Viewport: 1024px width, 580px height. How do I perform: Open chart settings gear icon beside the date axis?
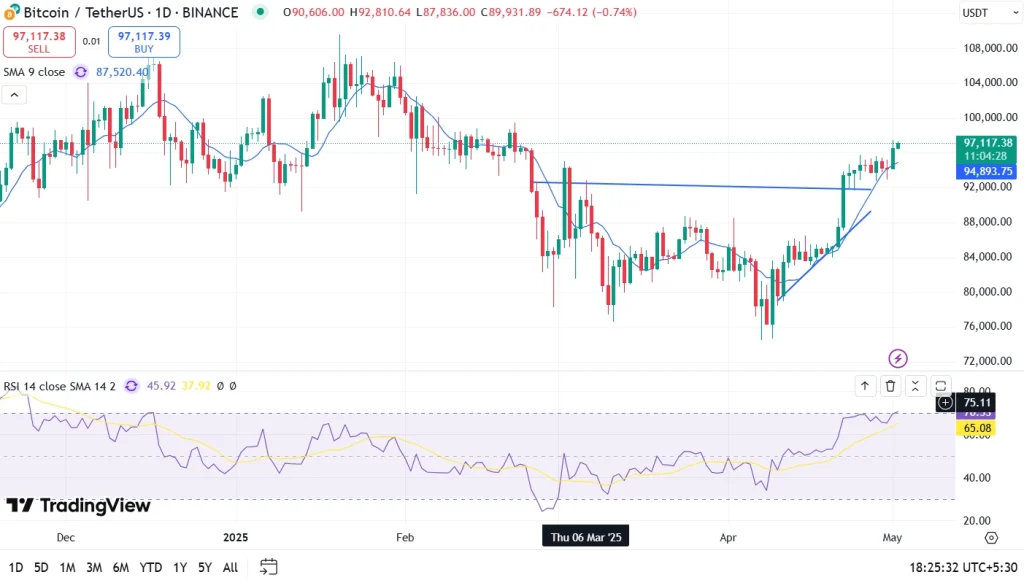click(x=991, y=538)
